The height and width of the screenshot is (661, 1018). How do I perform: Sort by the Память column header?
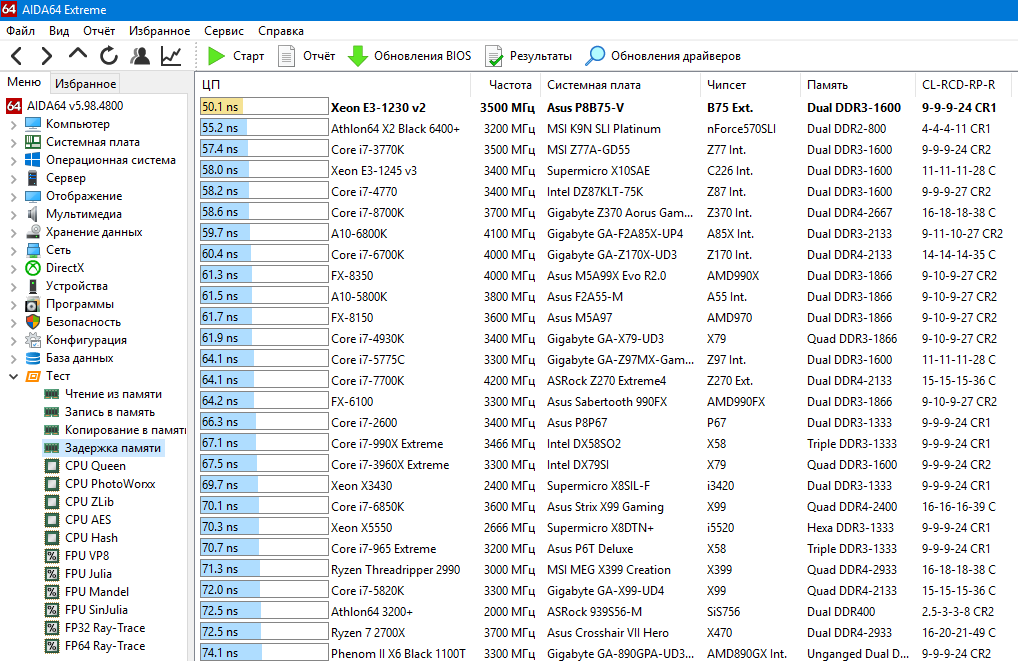pyautogui.click(x=857, y=84)
